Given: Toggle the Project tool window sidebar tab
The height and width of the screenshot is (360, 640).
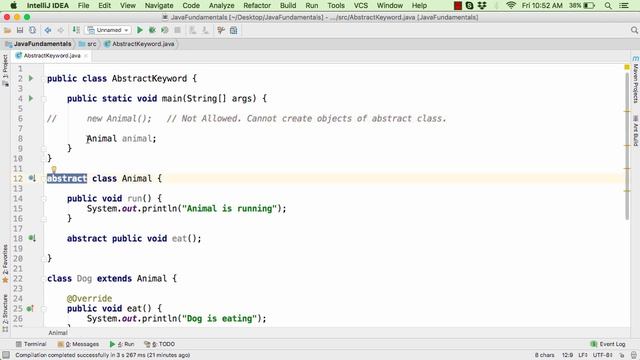Looking at the screenshot, I should point(5,70).
